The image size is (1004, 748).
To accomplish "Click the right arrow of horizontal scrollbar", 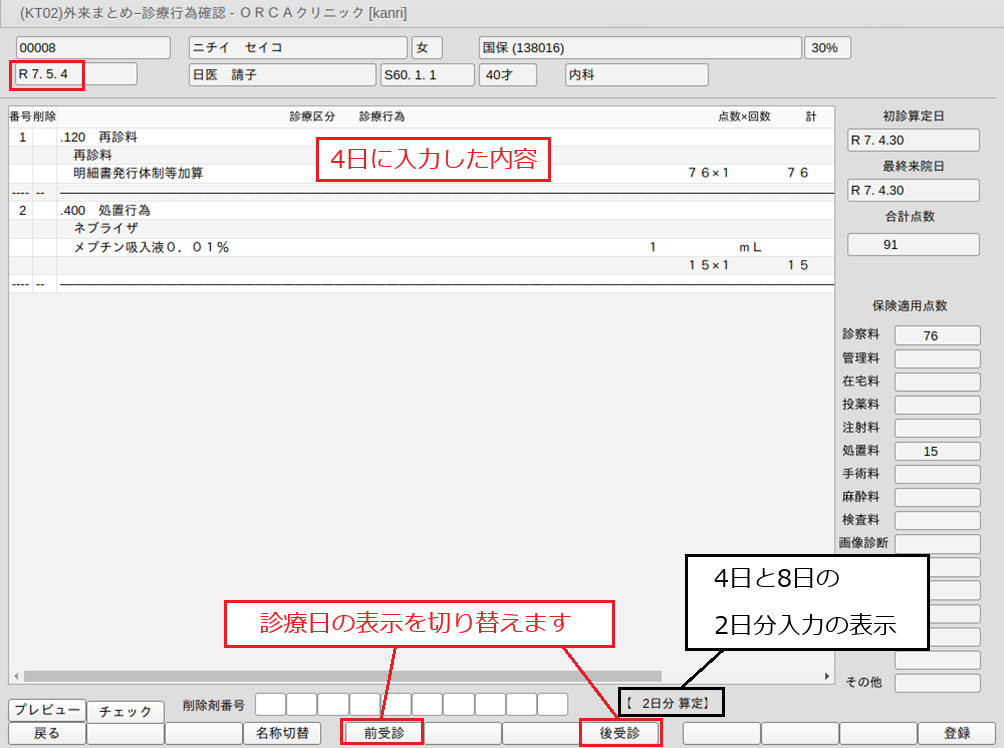I will click(827, 677).
